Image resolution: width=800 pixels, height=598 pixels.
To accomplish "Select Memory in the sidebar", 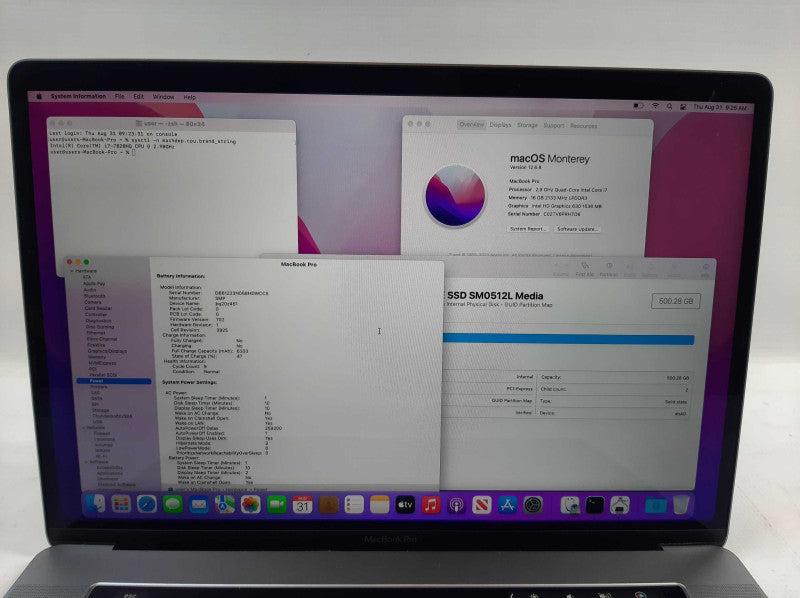I will [97, 357].
